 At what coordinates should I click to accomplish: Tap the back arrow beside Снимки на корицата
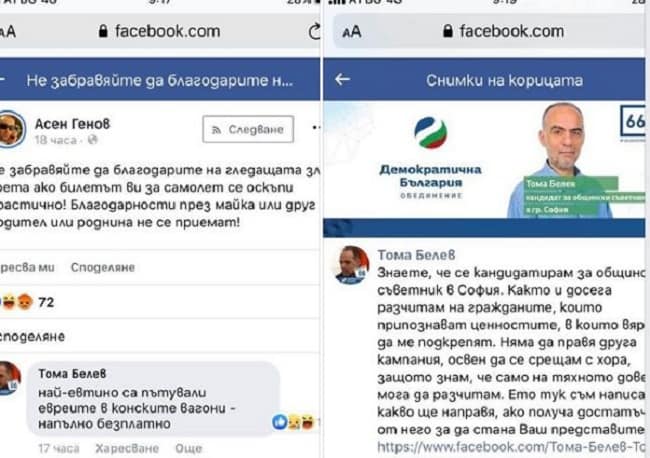click(342, 79)
